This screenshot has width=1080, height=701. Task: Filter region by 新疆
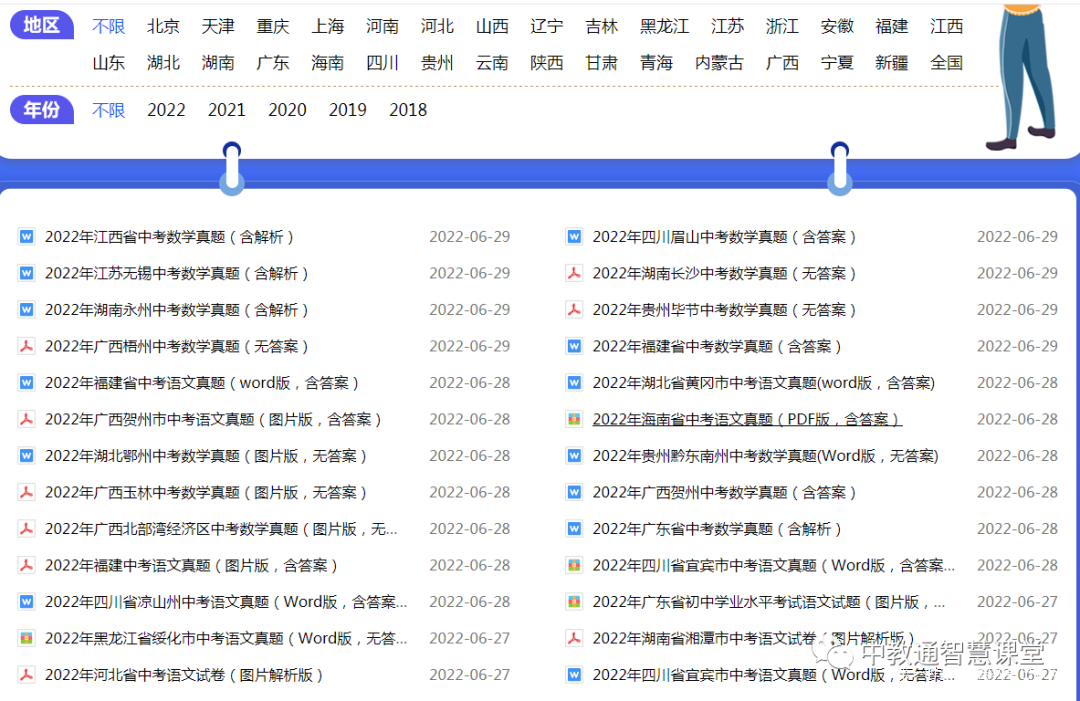coord(892,63)
